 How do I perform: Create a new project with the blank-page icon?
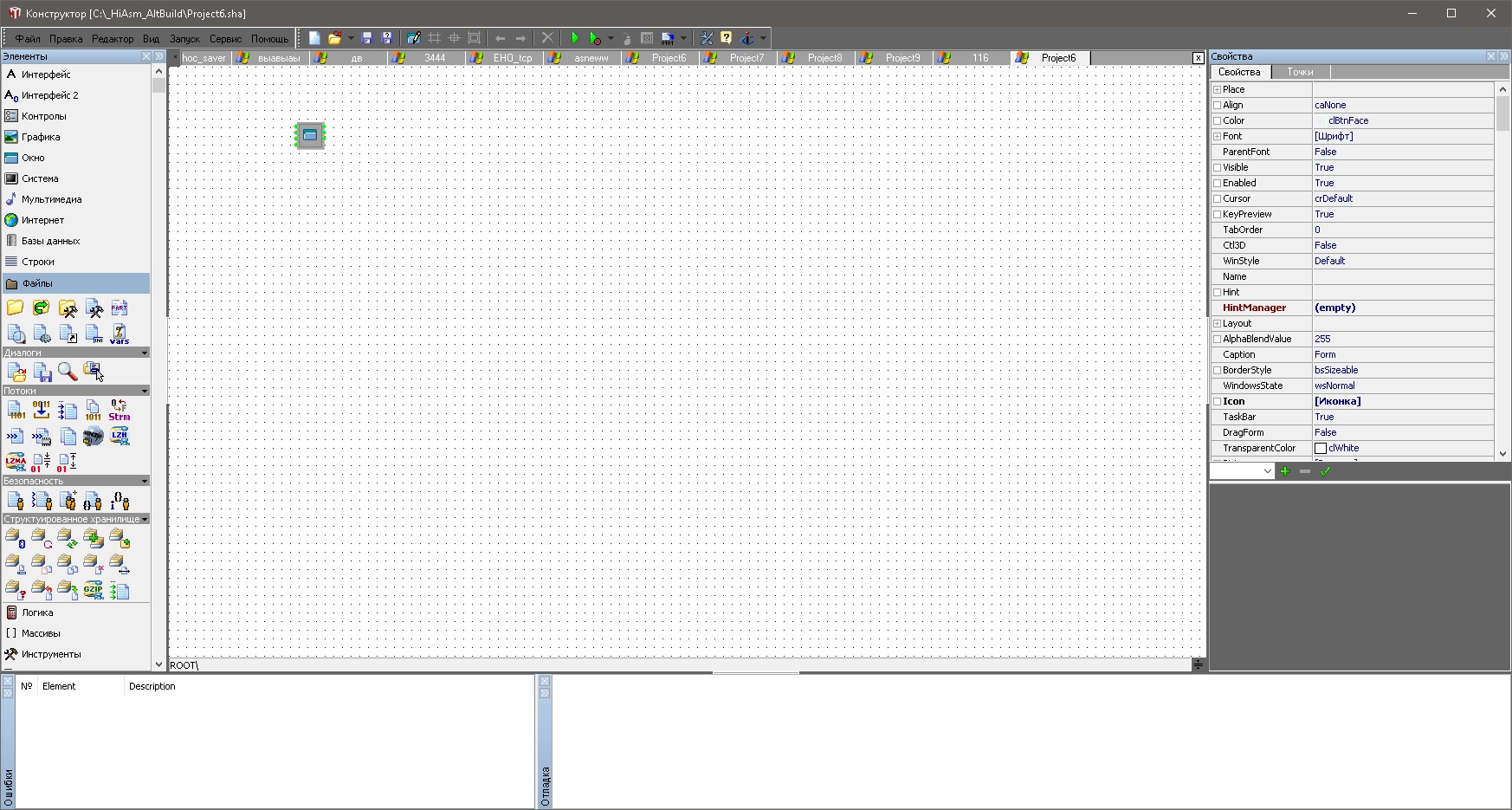(314, 38)
